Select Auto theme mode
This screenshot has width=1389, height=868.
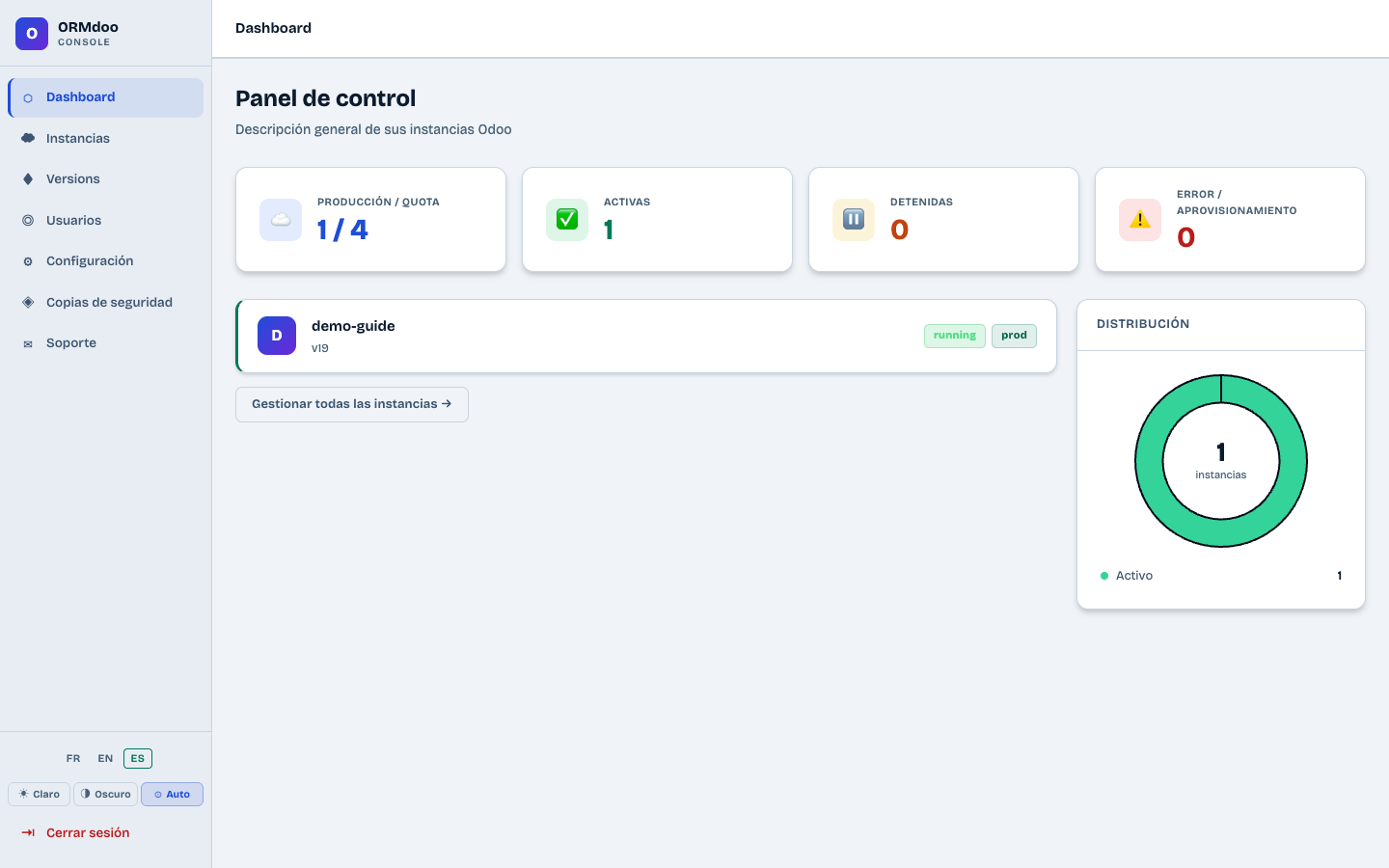pos(172,795)
